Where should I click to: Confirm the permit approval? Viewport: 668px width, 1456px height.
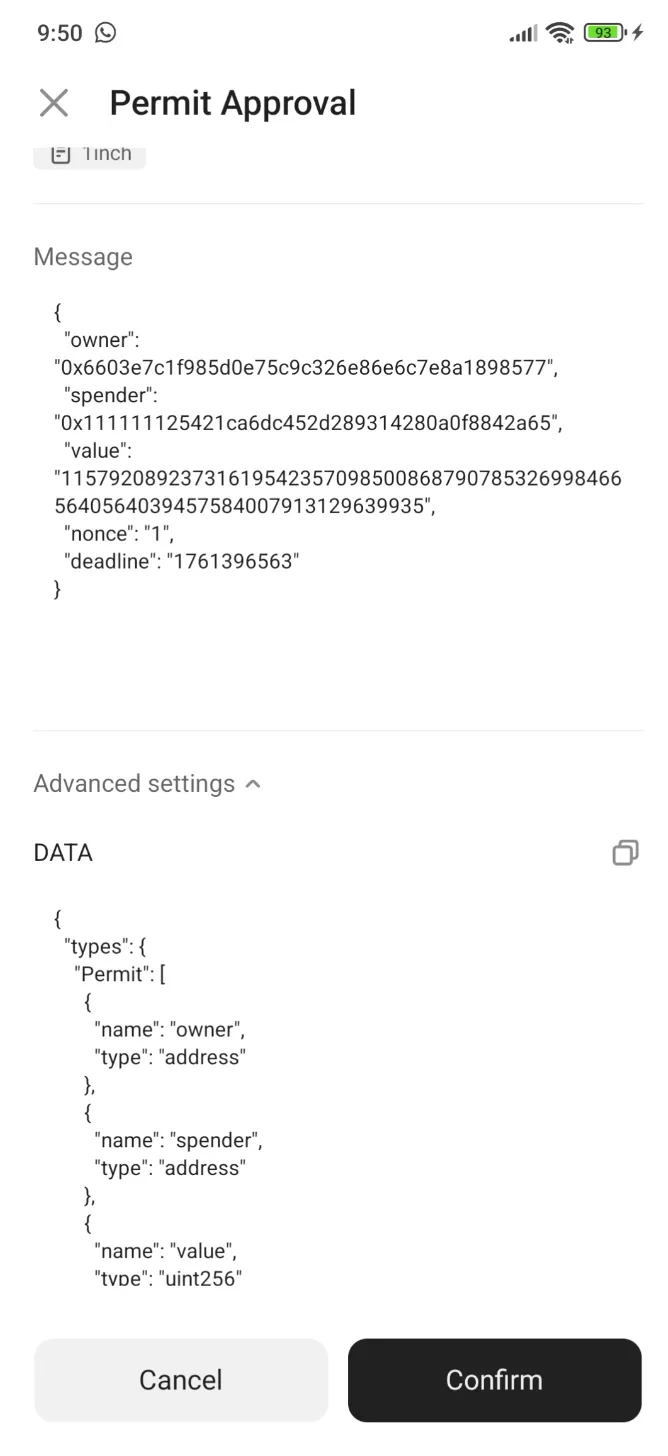(x=494, y=1380)
